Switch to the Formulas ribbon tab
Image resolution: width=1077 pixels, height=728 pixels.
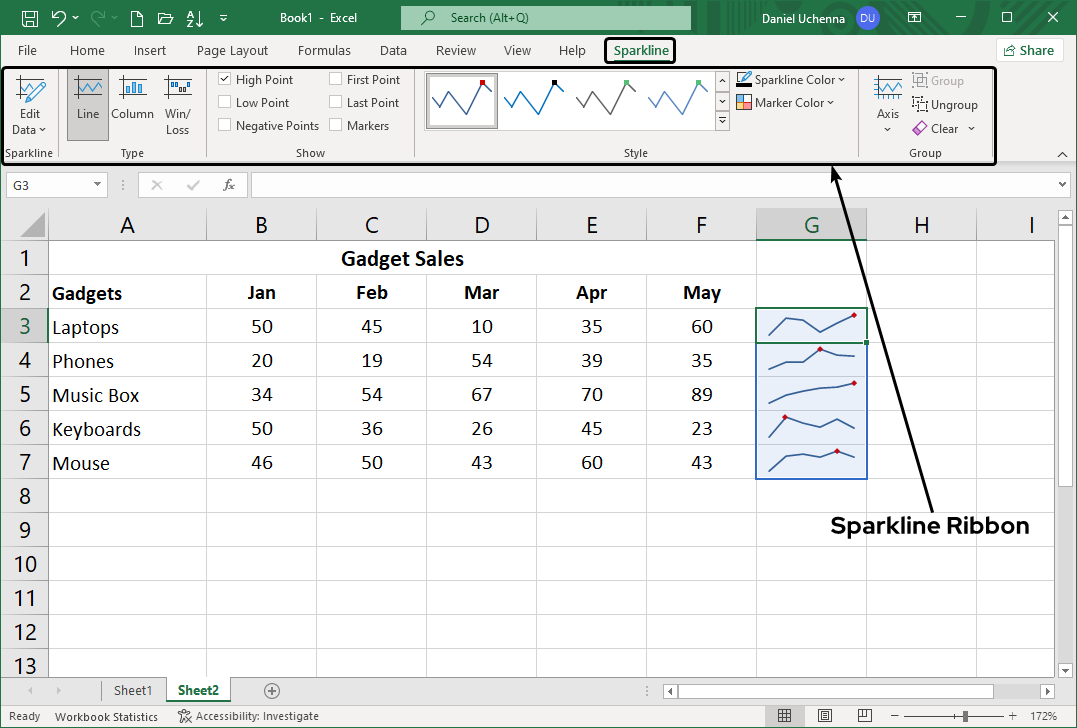(x=324, y=50)
